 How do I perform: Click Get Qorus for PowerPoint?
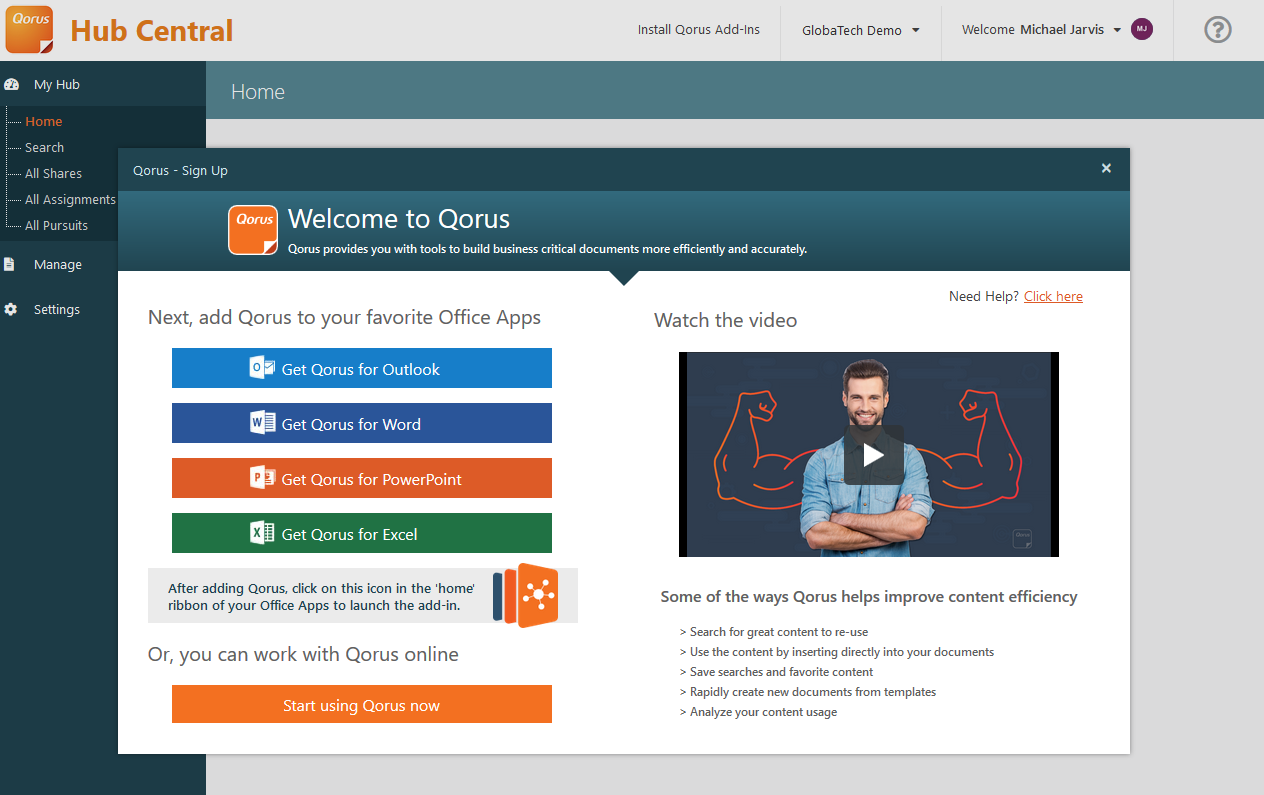click(362, 478)
